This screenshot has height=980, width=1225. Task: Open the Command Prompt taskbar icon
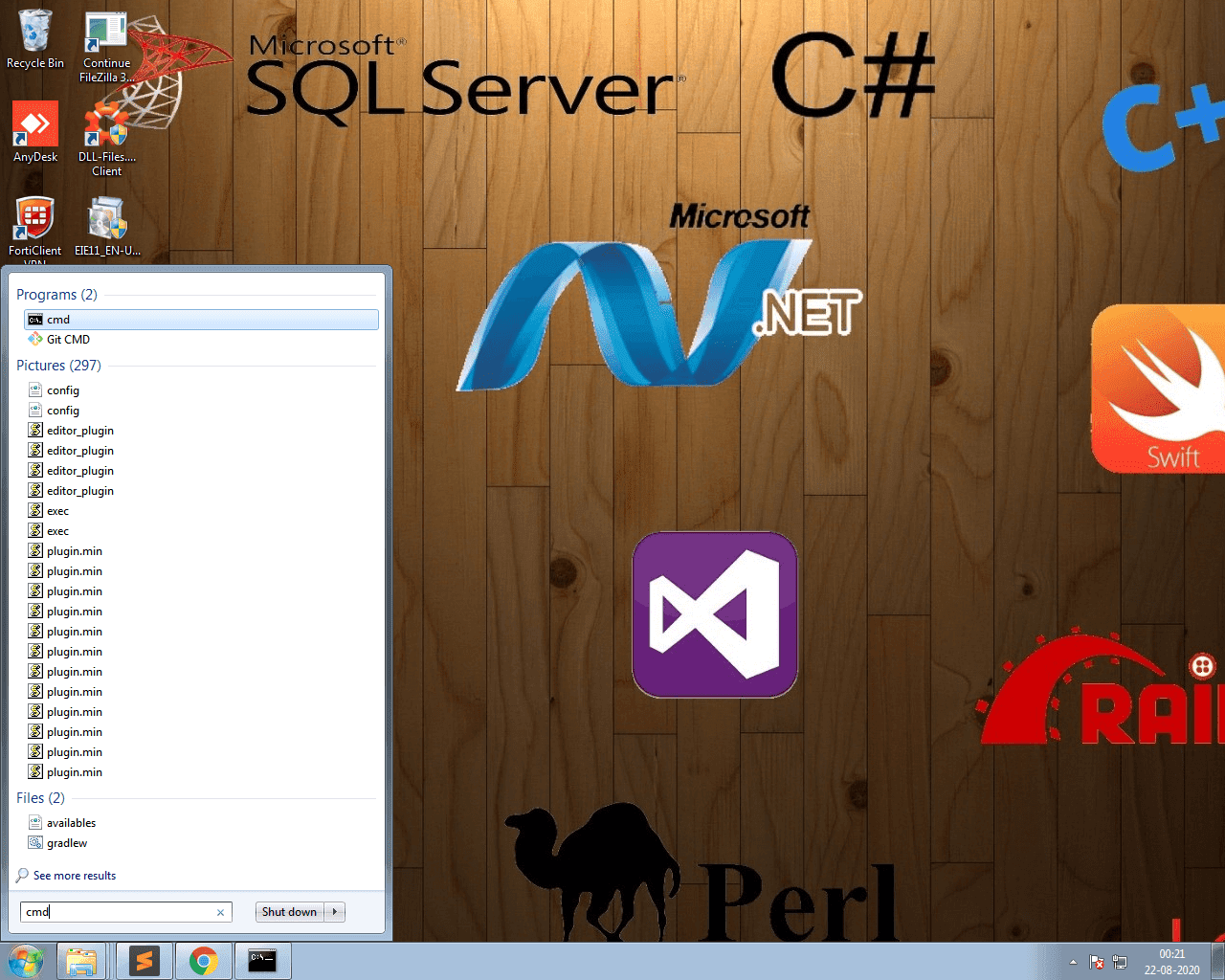(x=262, y=961)
